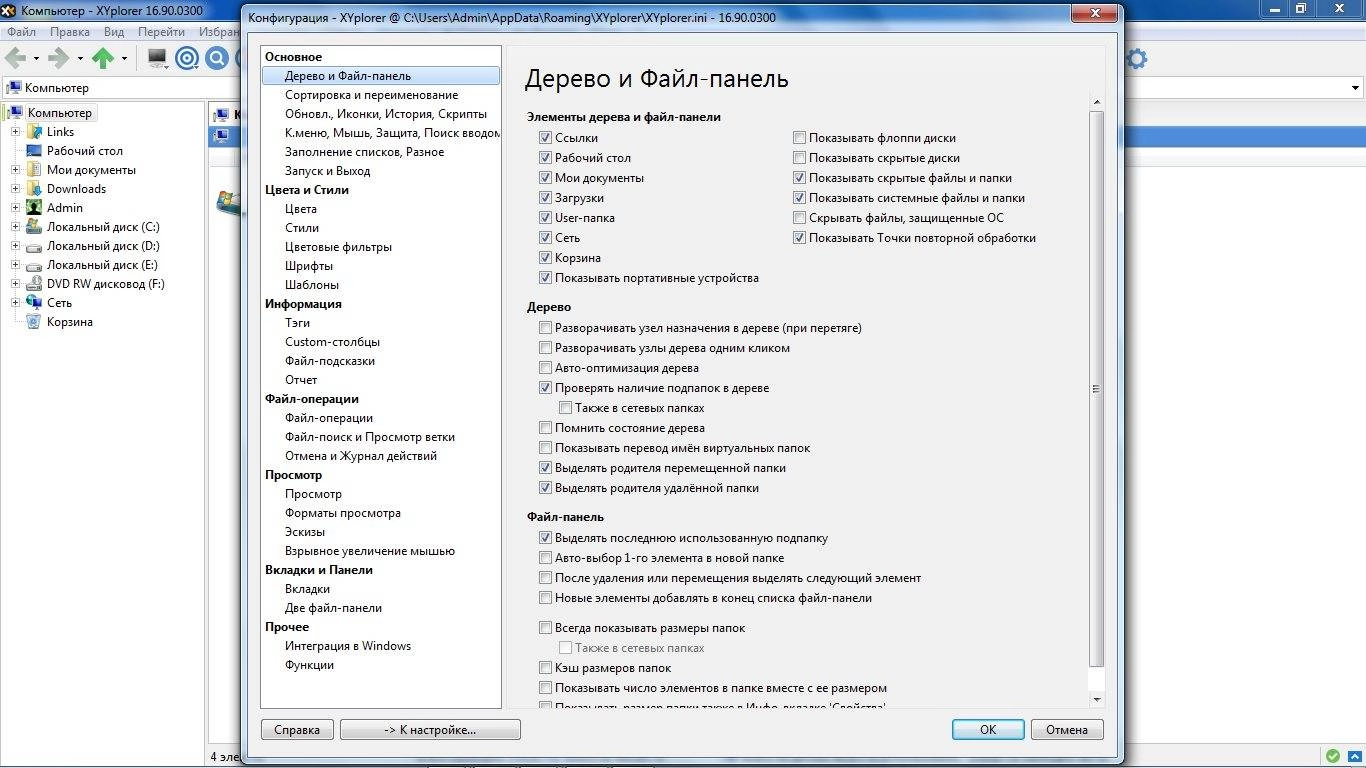The width and height of the screenshot is (1366, 768).
Task: Click the Links folder icon in tree
Action: pos(34,132)
